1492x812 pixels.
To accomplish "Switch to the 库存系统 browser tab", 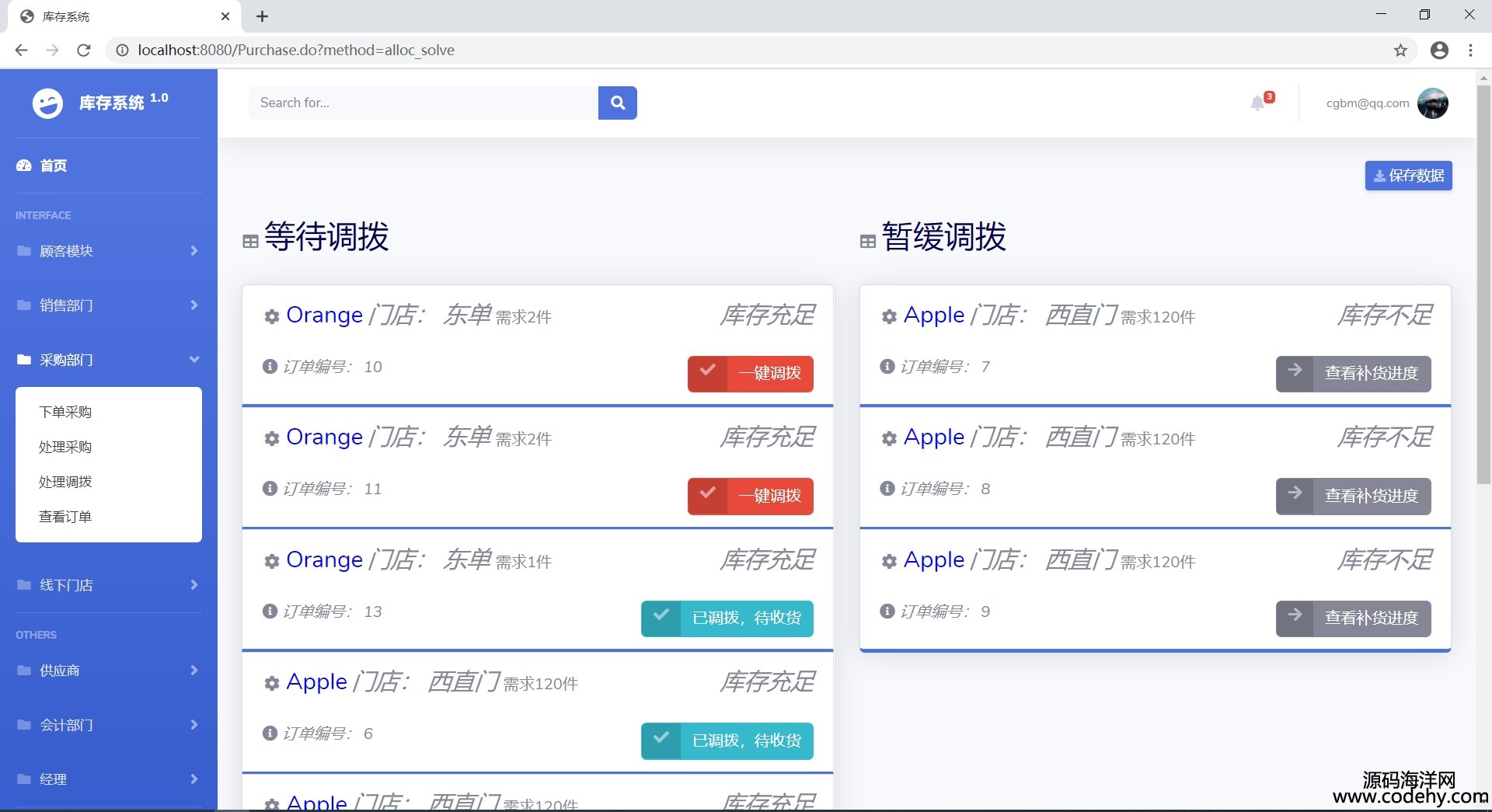I will [124, 16].
